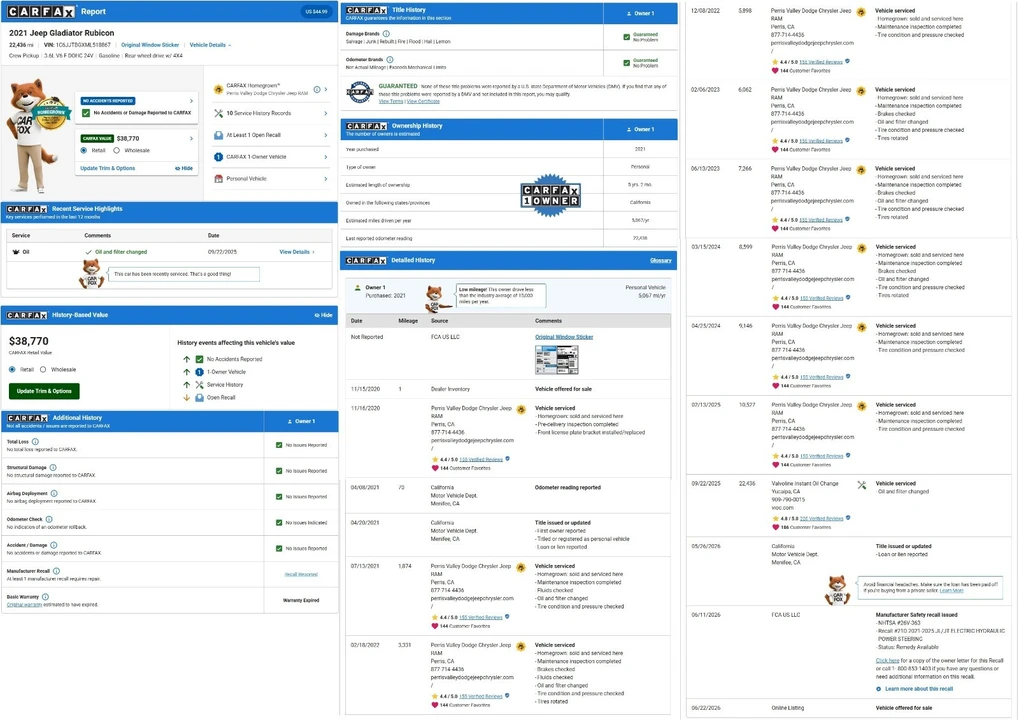Screen dimensions: 1019x720
Task: Open the chevron on the Personal Vehicle row
Action: click(x=326, y=179)
